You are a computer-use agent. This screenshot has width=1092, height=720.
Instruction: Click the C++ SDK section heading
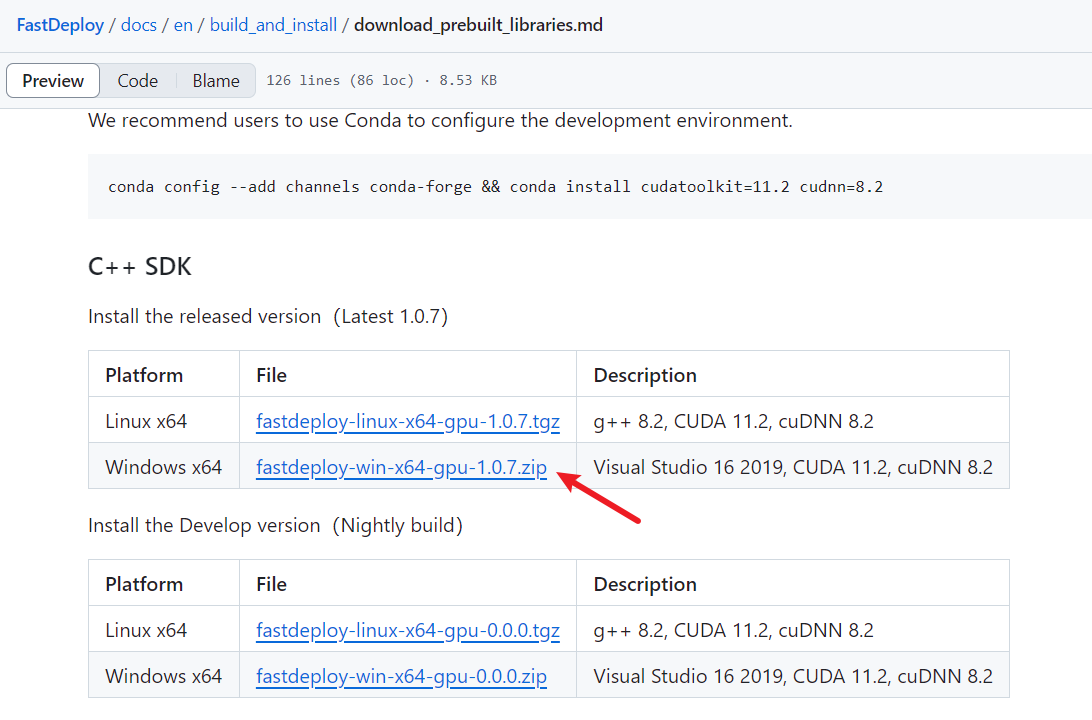139,266
